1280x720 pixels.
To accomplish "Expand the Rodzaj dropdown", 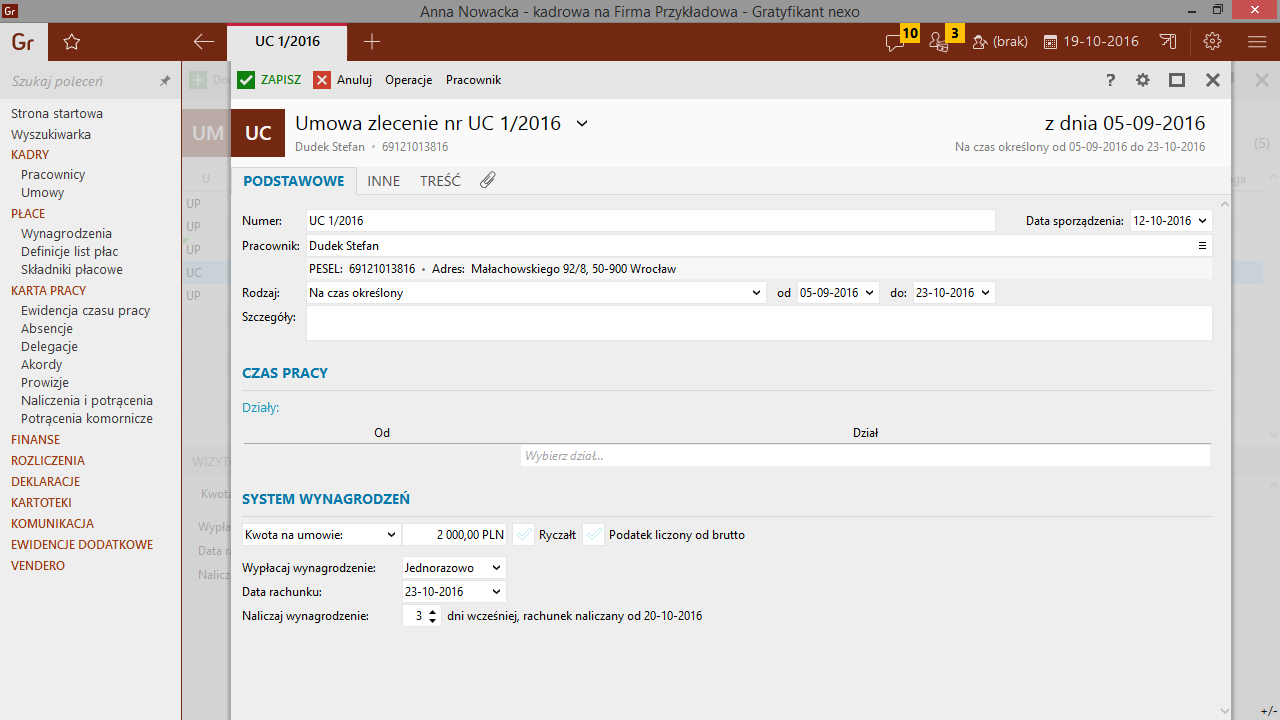I will point(756,293).
